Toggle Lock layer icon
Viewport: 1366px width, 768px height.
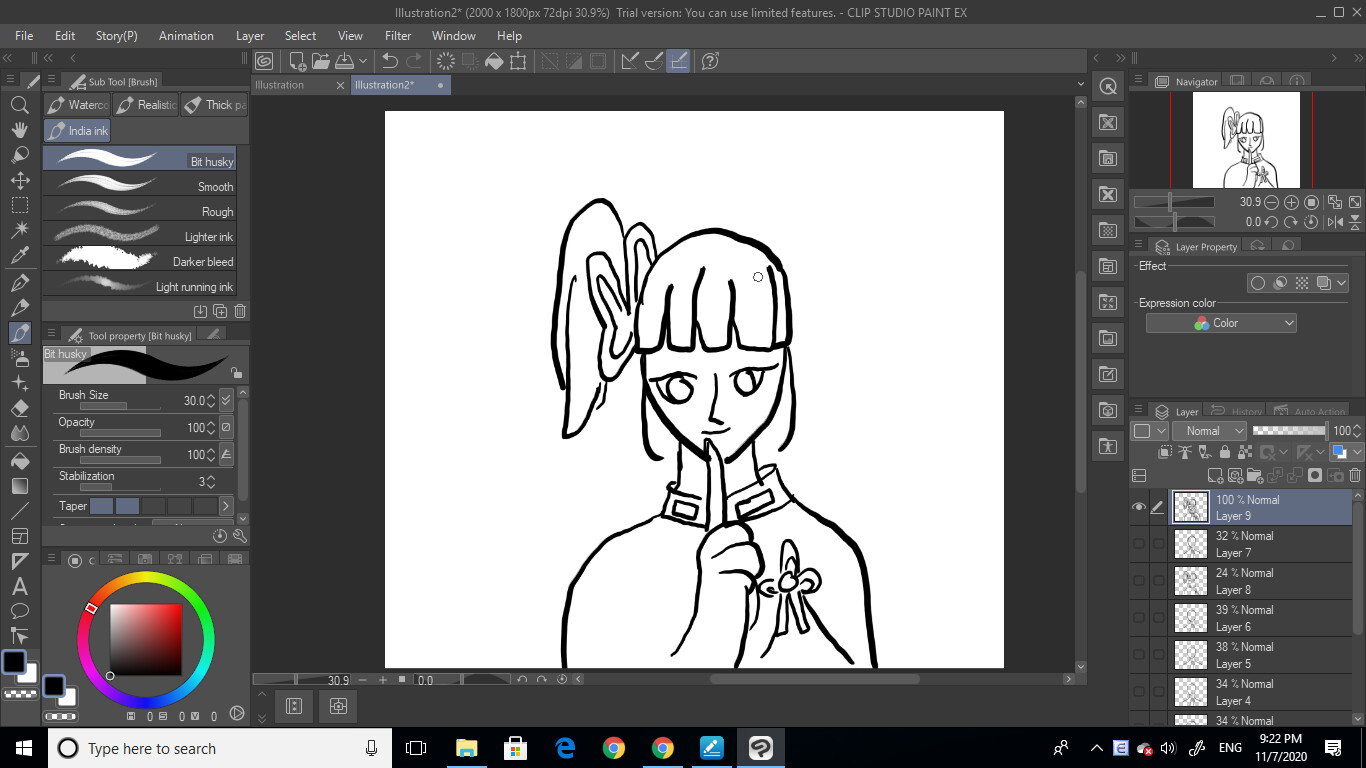coord(1225,452)
